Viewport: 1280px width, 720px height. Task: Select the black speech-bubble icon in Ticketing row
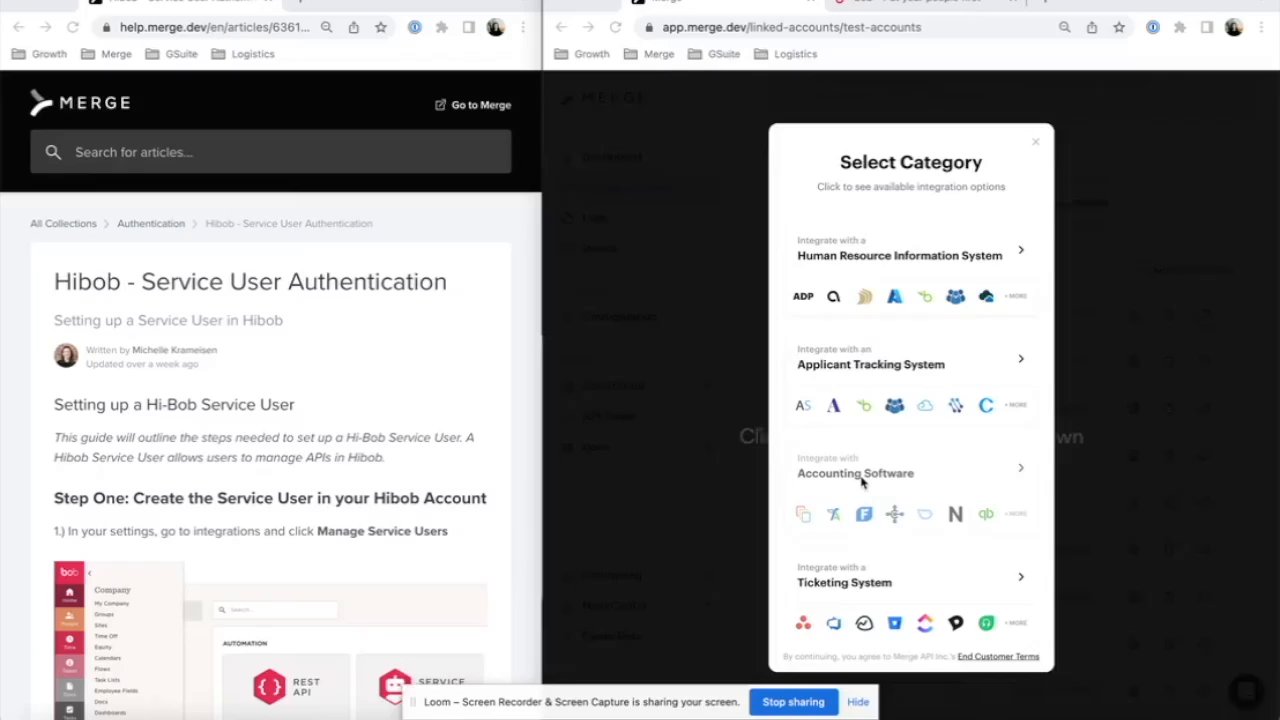point(955,623)
